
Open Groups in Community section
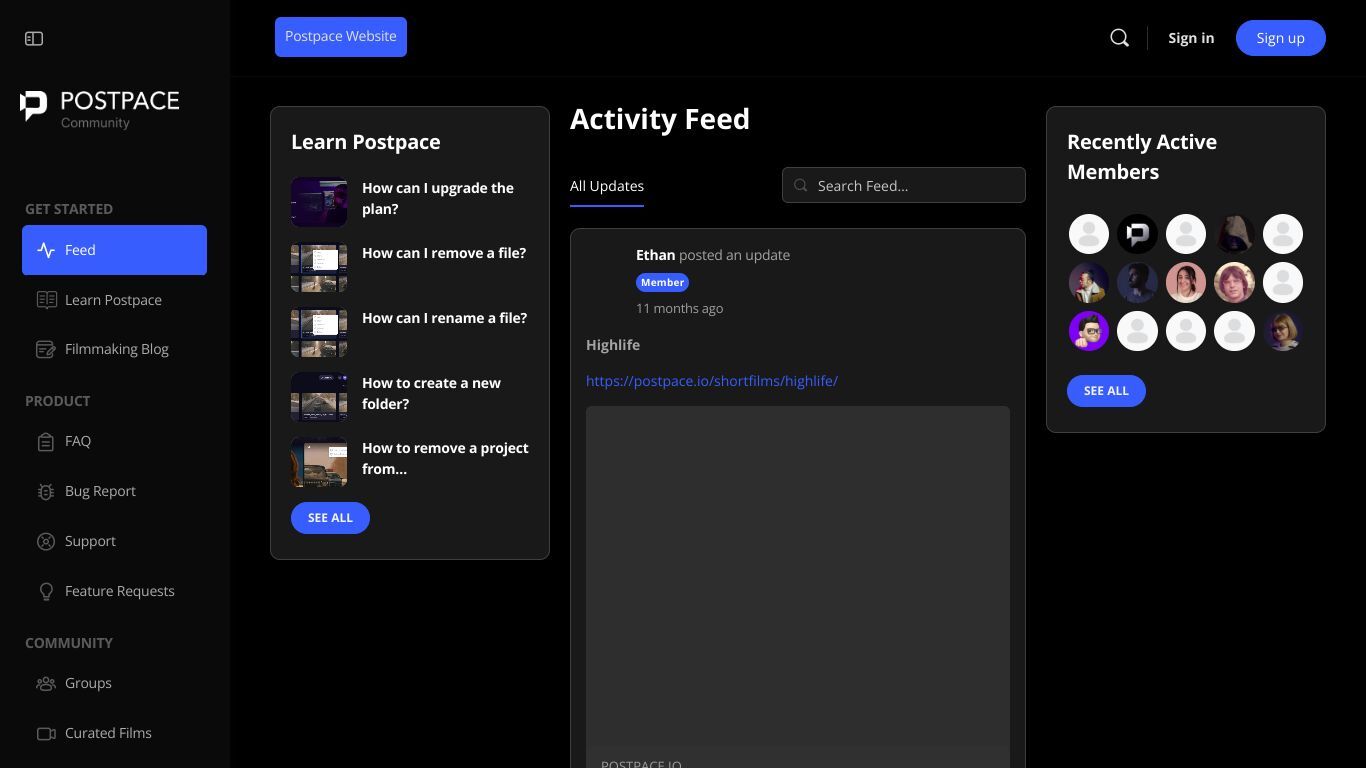[x=114, y=683]
